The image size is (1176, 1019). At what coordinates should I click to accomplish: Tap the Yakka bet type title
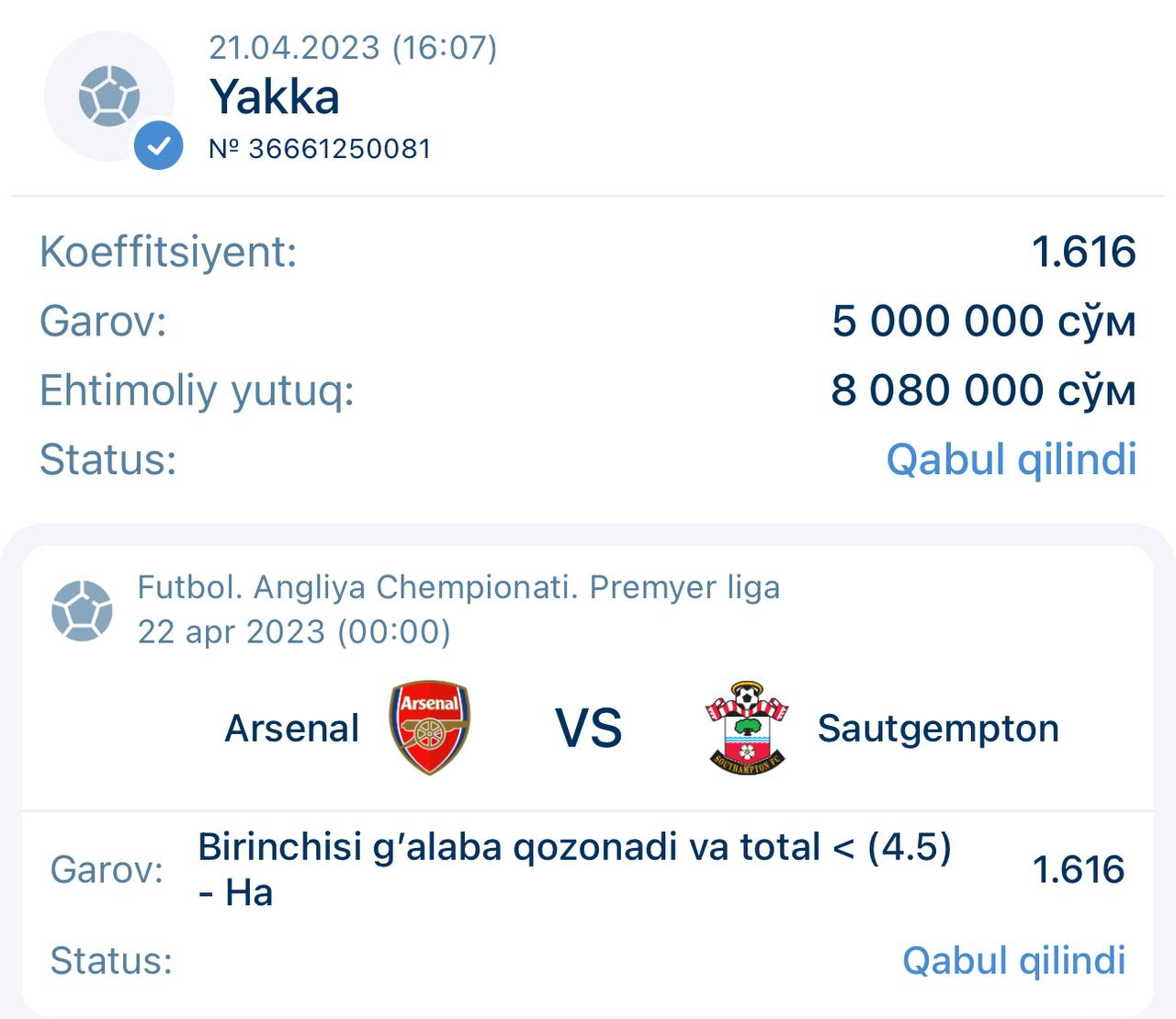274,96
